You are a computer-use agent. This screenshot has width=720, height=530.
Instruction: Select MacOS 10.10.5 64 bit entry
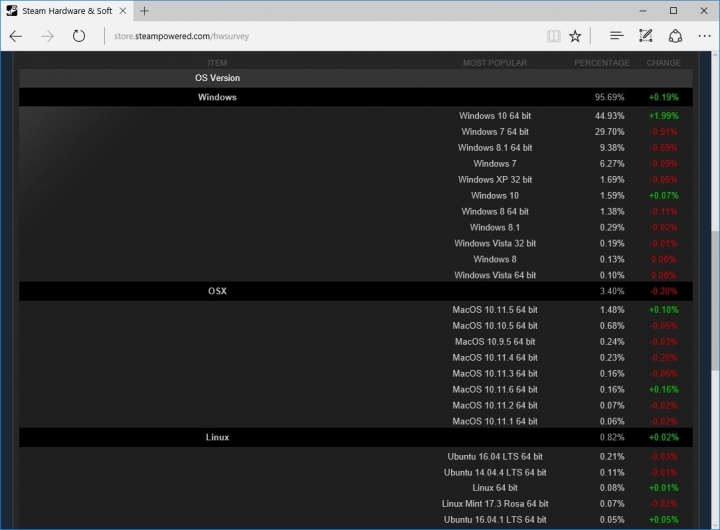(x=495, y=326)
